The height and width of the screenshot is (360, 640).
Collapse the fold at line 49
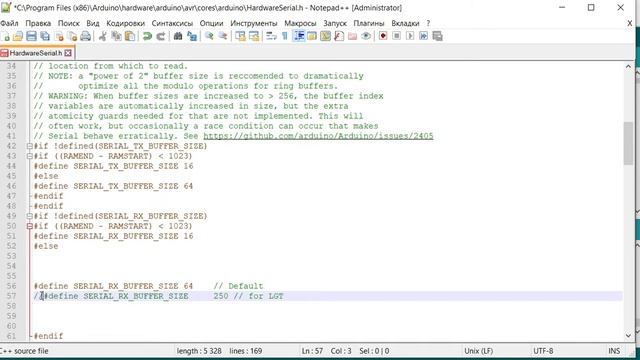click(29, 216)
